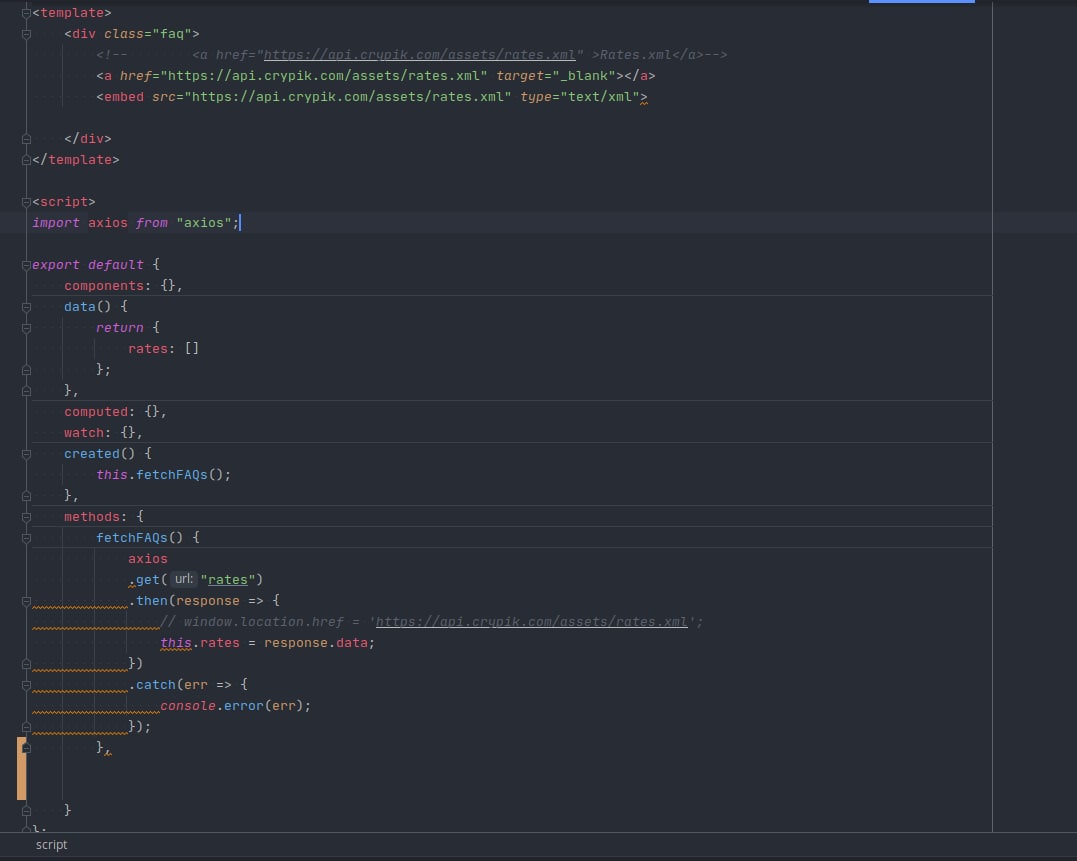Image resolution: width=1077 pixels, height=861 pixels.
Task: Collapse the created() hook fold
Action: 26,454
